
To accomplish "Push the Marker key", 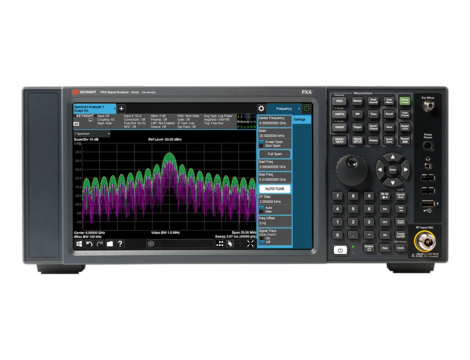I will click(x=357, y=101).
